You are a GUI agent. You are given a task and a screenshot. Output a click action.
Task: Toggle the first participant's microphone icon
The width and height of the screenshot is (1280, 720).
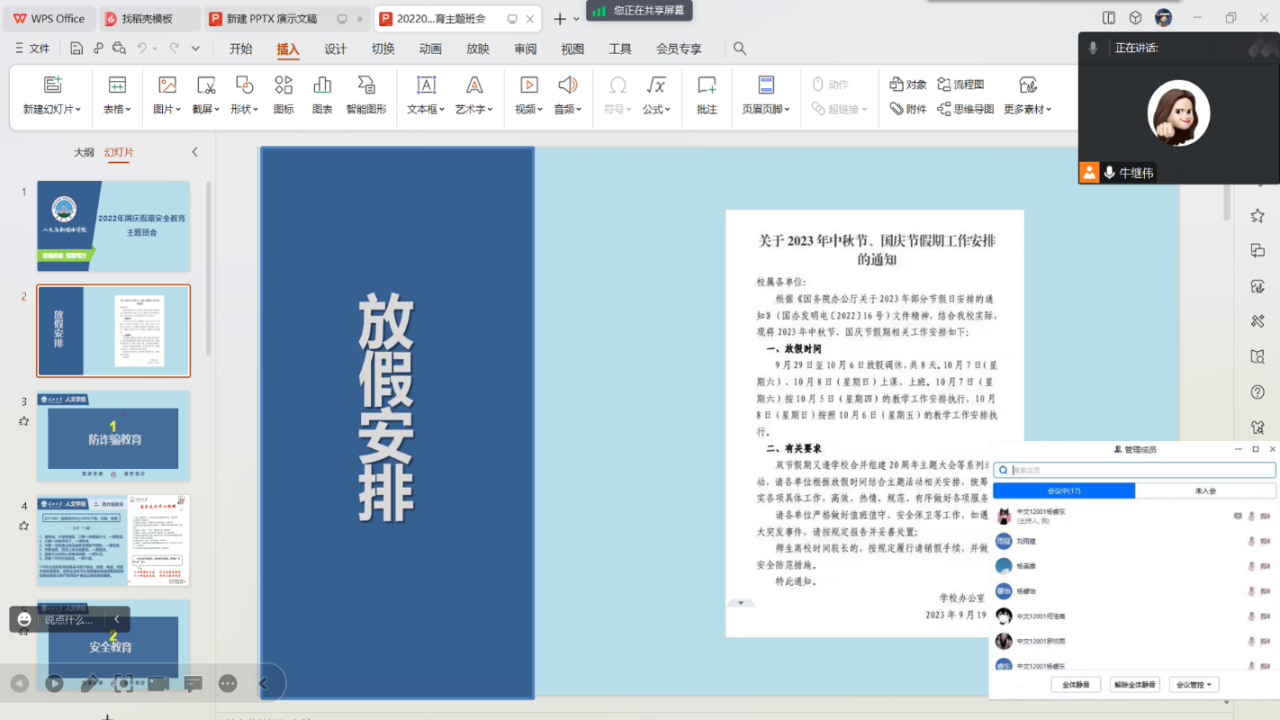[x=1250, y=516]
